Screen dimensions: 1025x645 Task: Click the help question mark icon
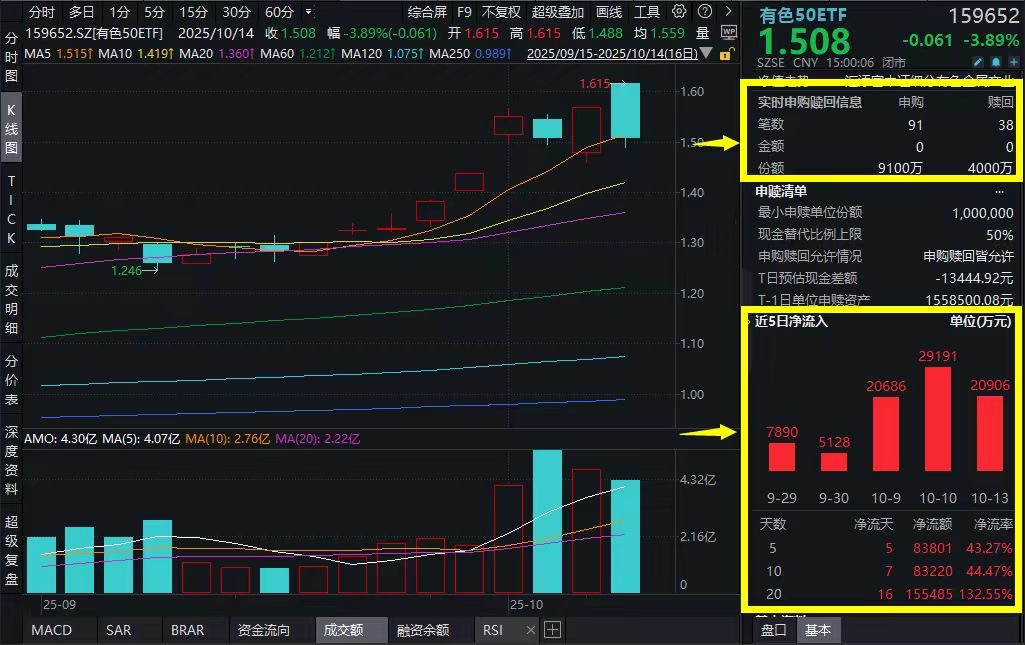pyautogui.click(x=703, y=12)
